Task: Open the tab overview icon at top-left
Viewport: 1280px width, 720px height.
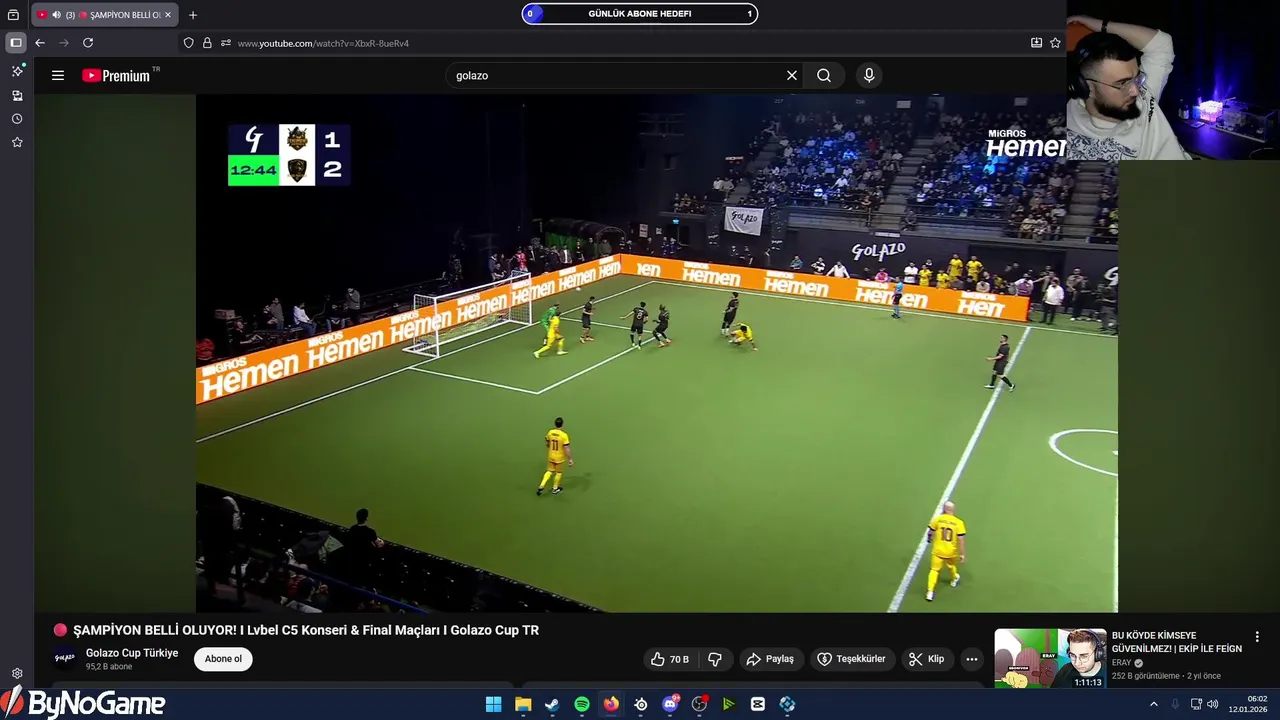Action: click(13, 15)
